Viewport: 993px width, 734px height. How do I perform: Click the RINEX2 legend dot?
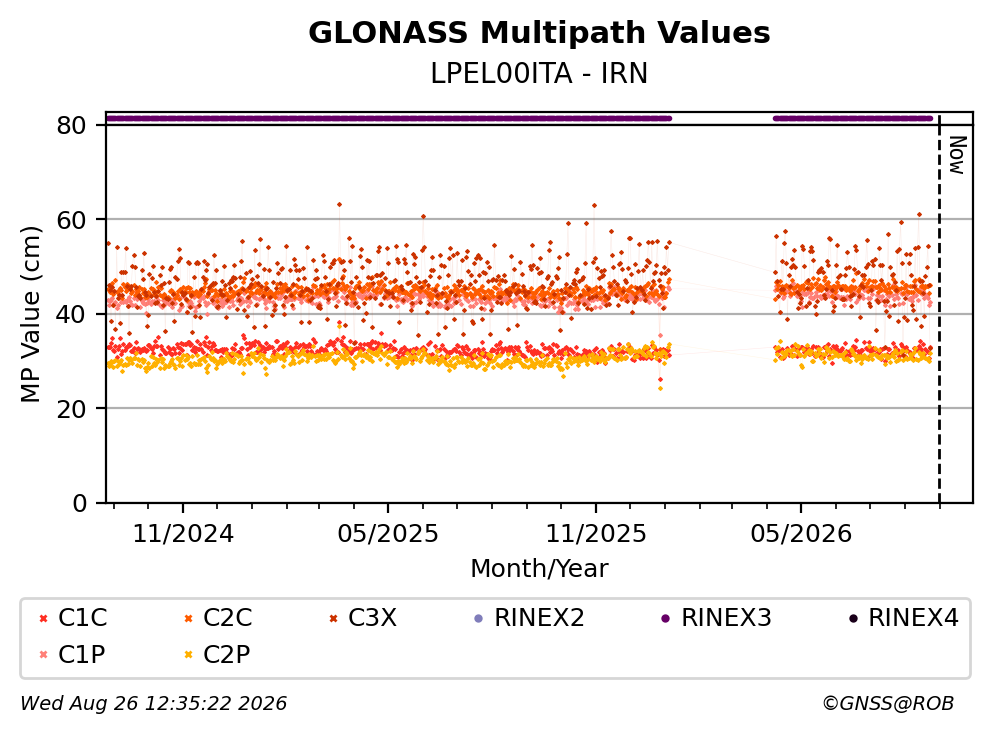(x=479, y=618)
